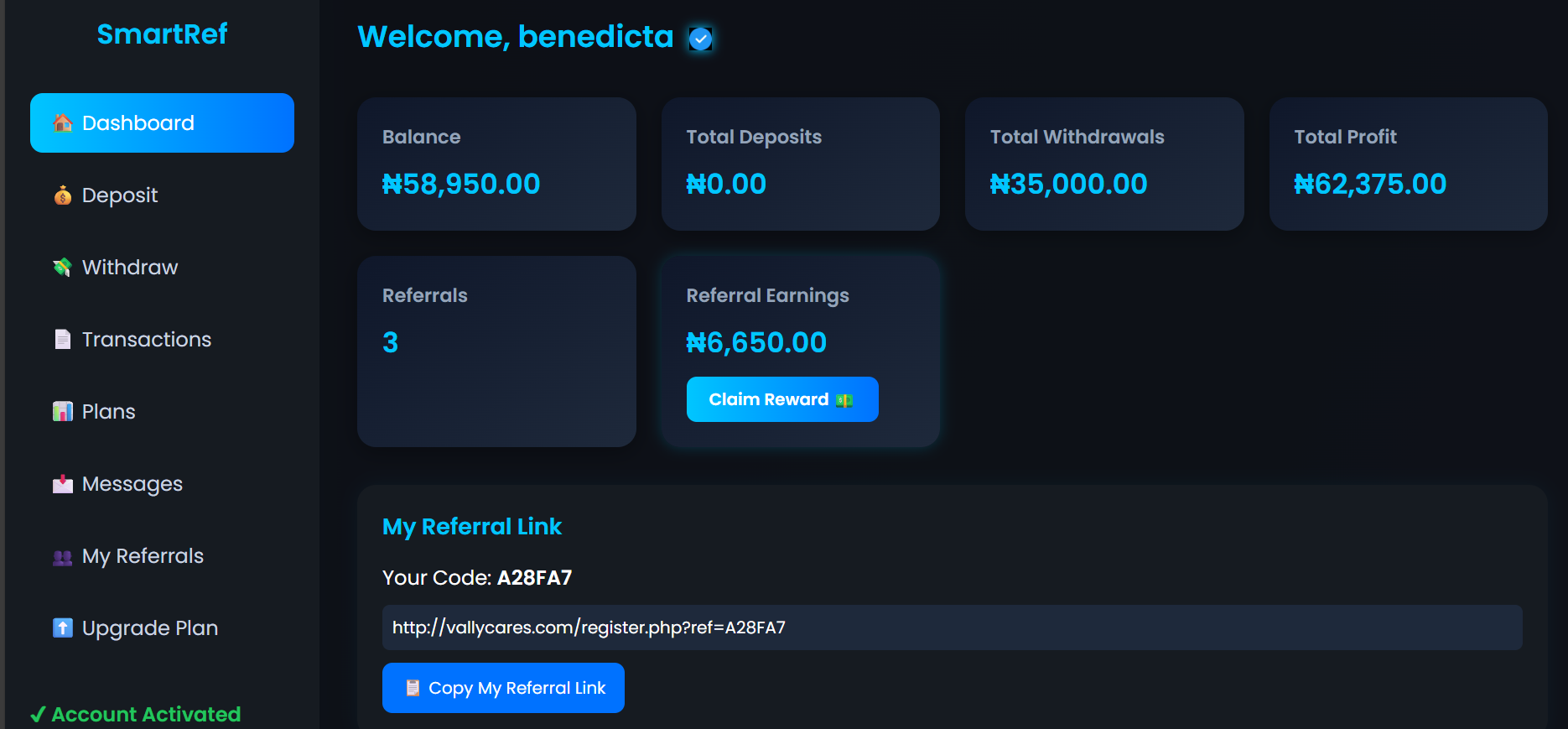Screen dimensions: 1568x729
Task: Open the Deposit menu item
Action: [120, 195]
